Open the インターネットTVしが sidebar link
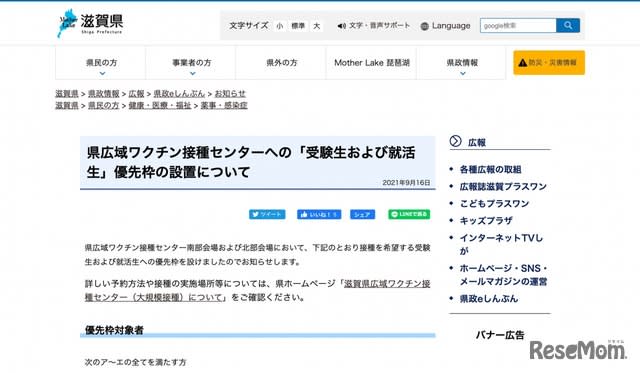This screenshot has height=373, width=640. pos(501,244)
